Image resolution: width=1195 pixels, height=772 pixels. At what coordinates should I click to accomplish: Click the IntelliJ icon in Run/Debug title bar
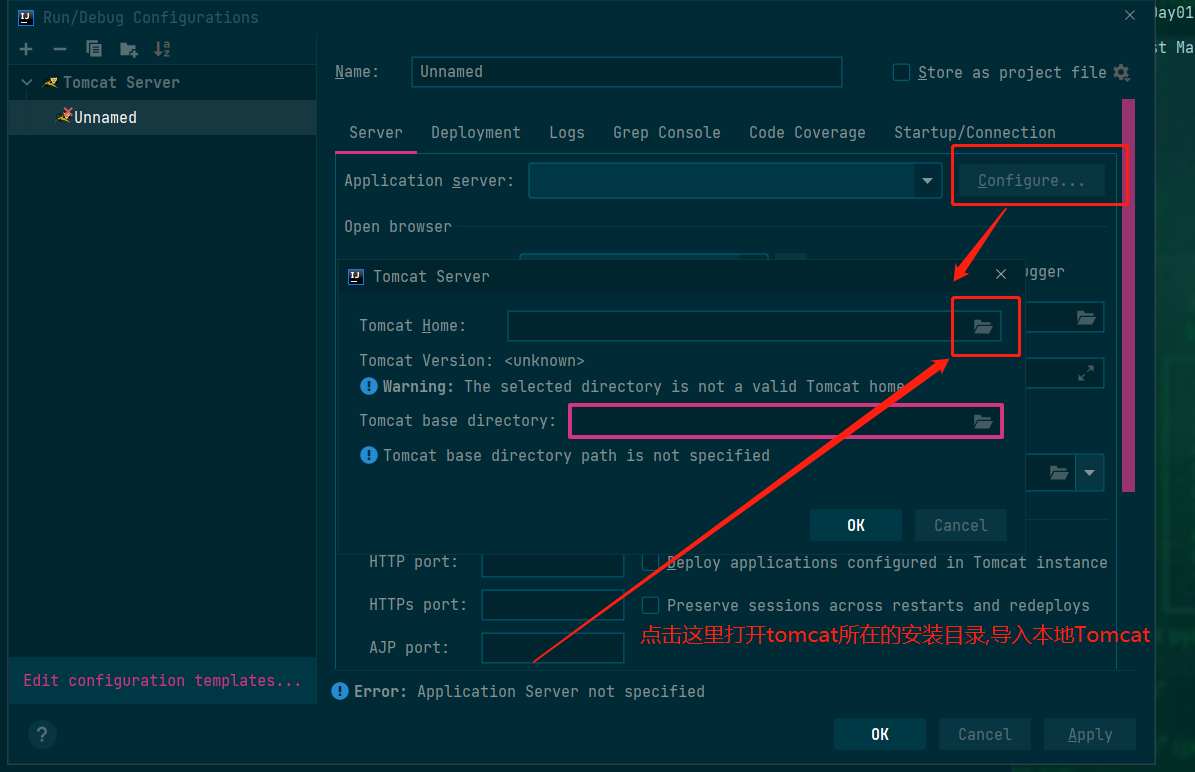pos(26,18)
